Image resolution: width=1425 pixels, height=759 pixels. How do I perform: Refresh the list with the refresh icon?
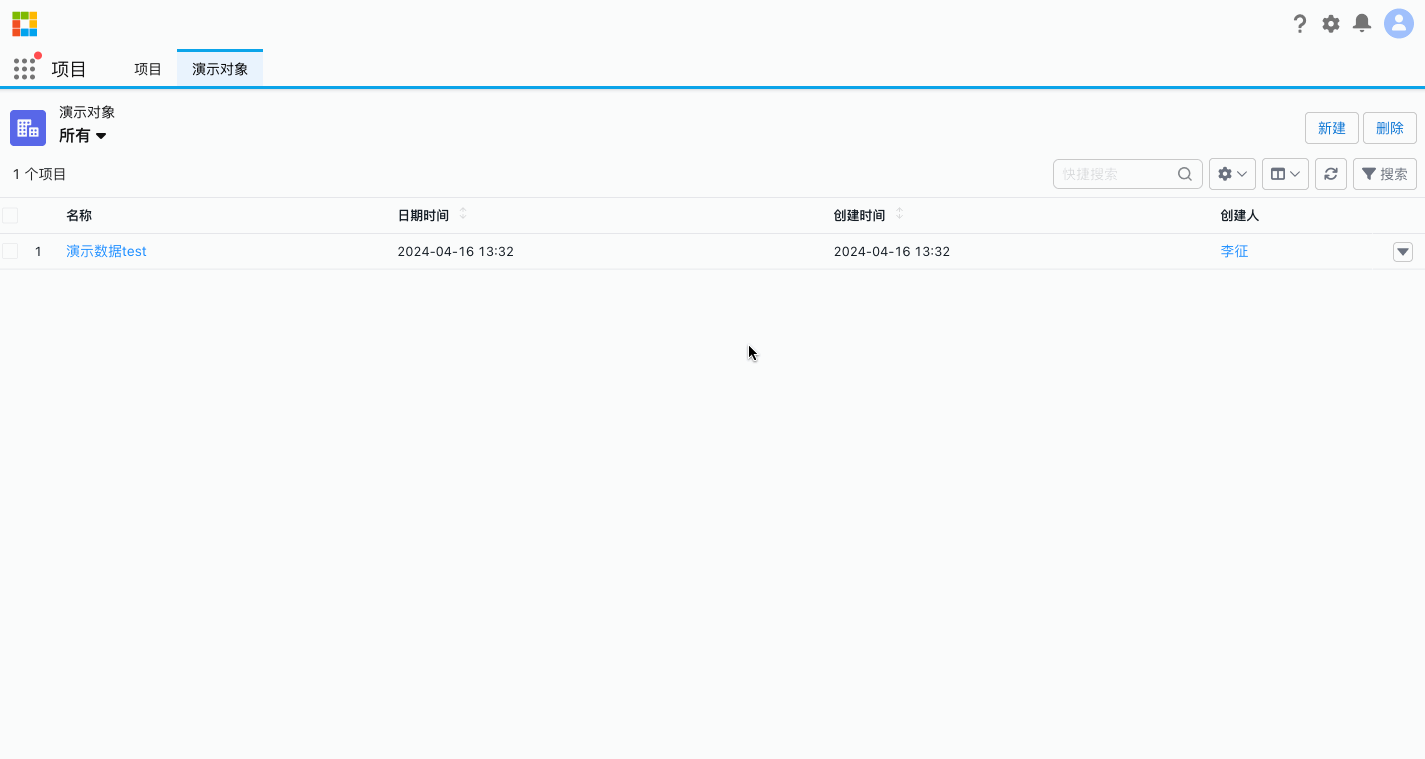click(x=1330, y=173)
